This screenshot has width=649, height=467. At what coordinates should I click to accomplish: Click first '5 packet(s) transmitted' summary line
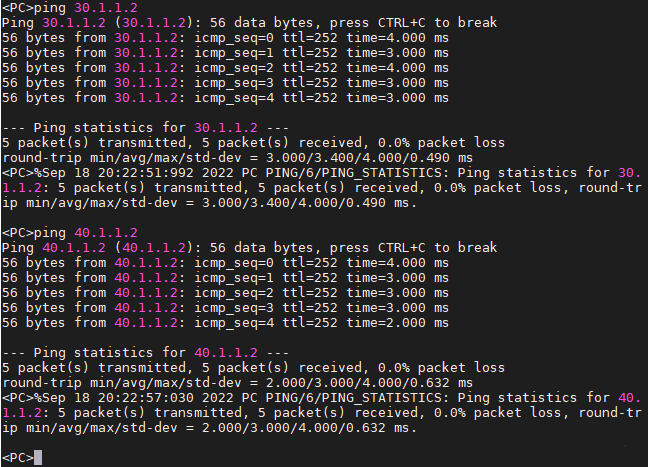coord(253,143)
